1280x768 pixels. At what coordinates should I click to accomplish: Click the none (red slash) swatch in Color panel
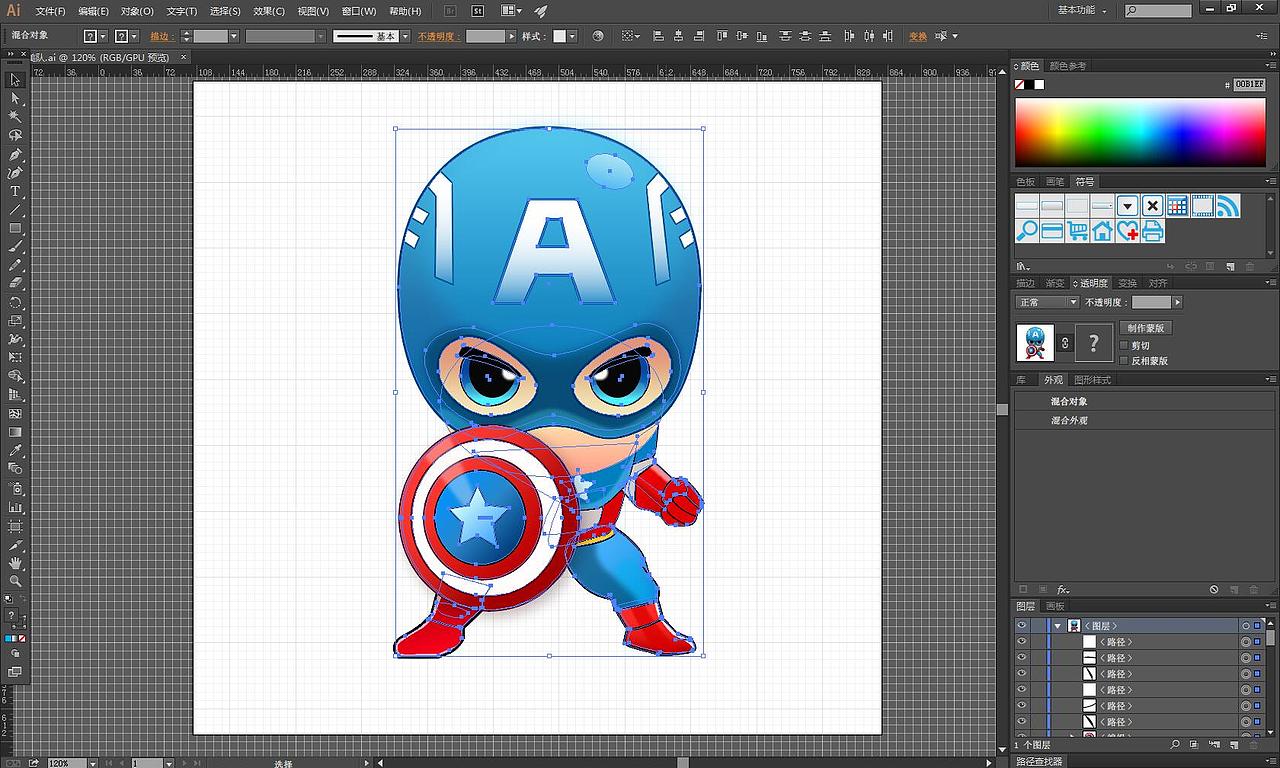(x=1019, y=85)
